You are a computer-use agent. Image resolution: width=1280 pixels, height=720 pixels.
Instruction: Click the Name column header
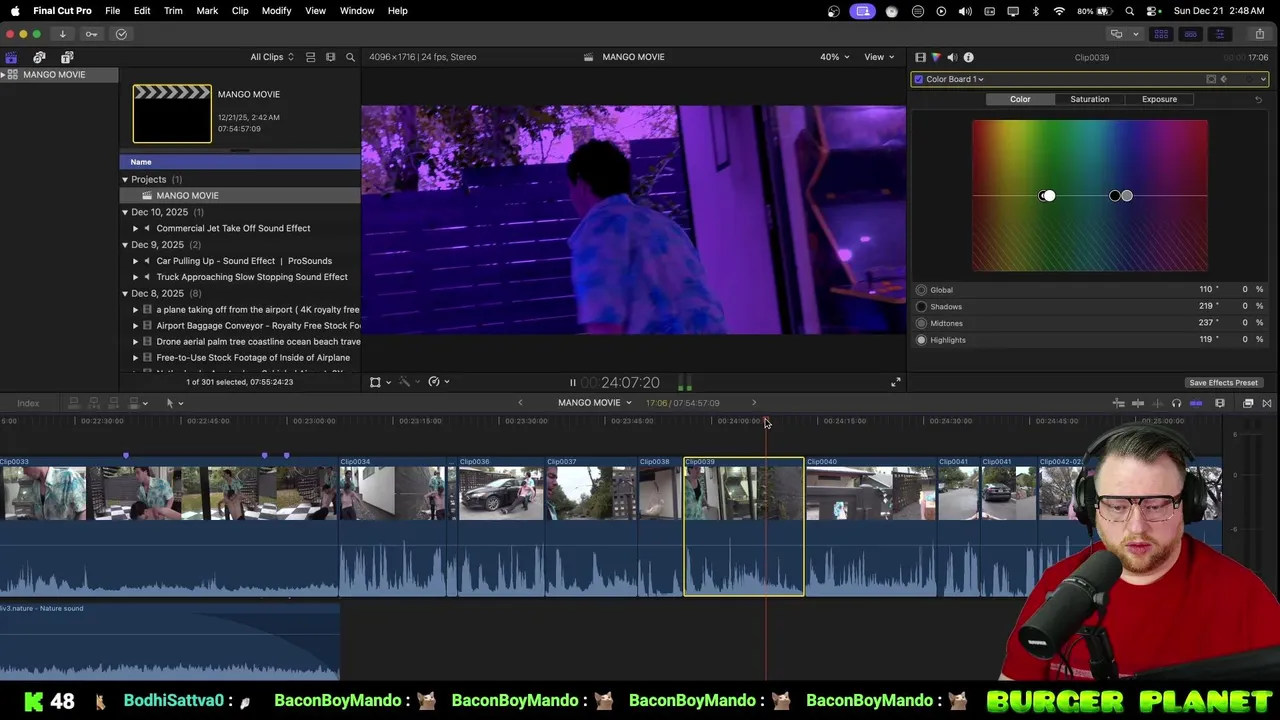click(240, 162)
